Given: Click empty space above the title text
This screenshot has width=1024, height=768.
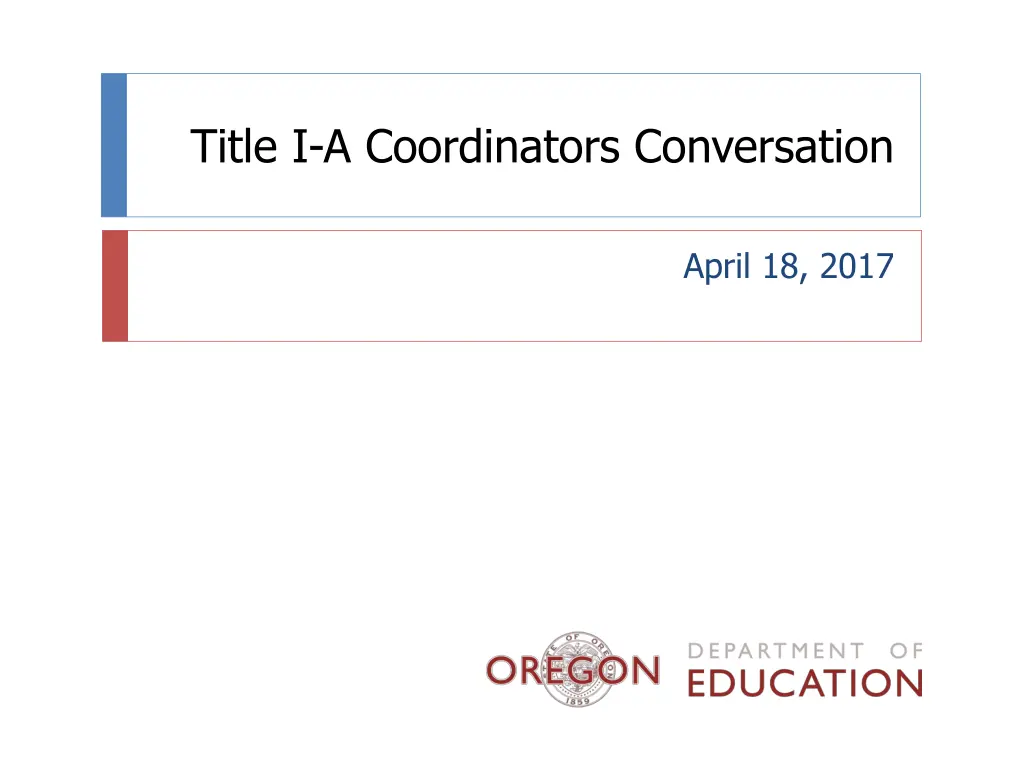Looking at the screenshot, I should pos(520,95).
